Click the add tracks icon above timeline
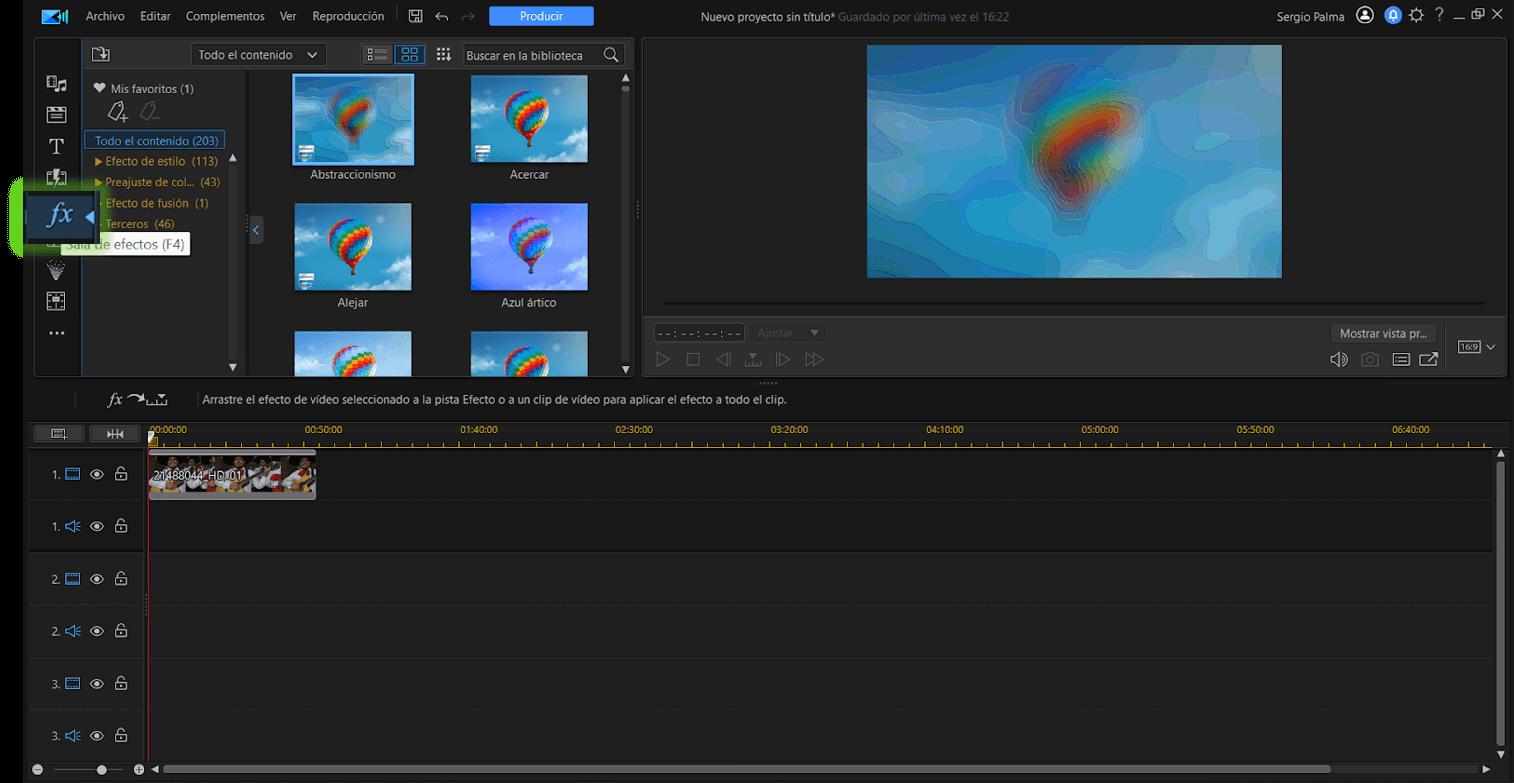The image size is (1514, 783). pos(59,433)
